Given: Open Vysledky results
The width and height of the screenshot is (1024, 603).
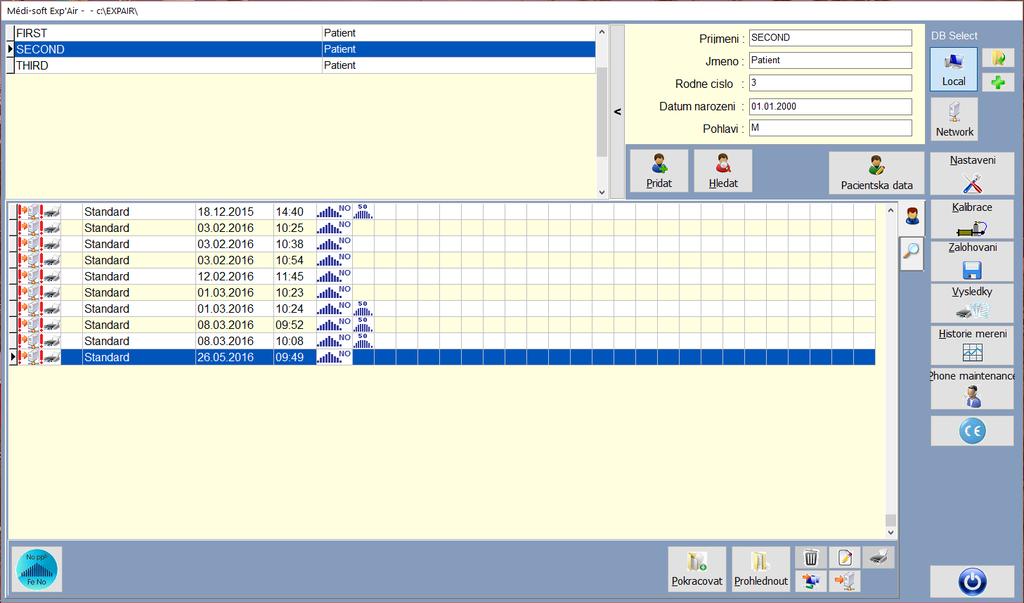Looking at the screenshot, I should 972,302.
